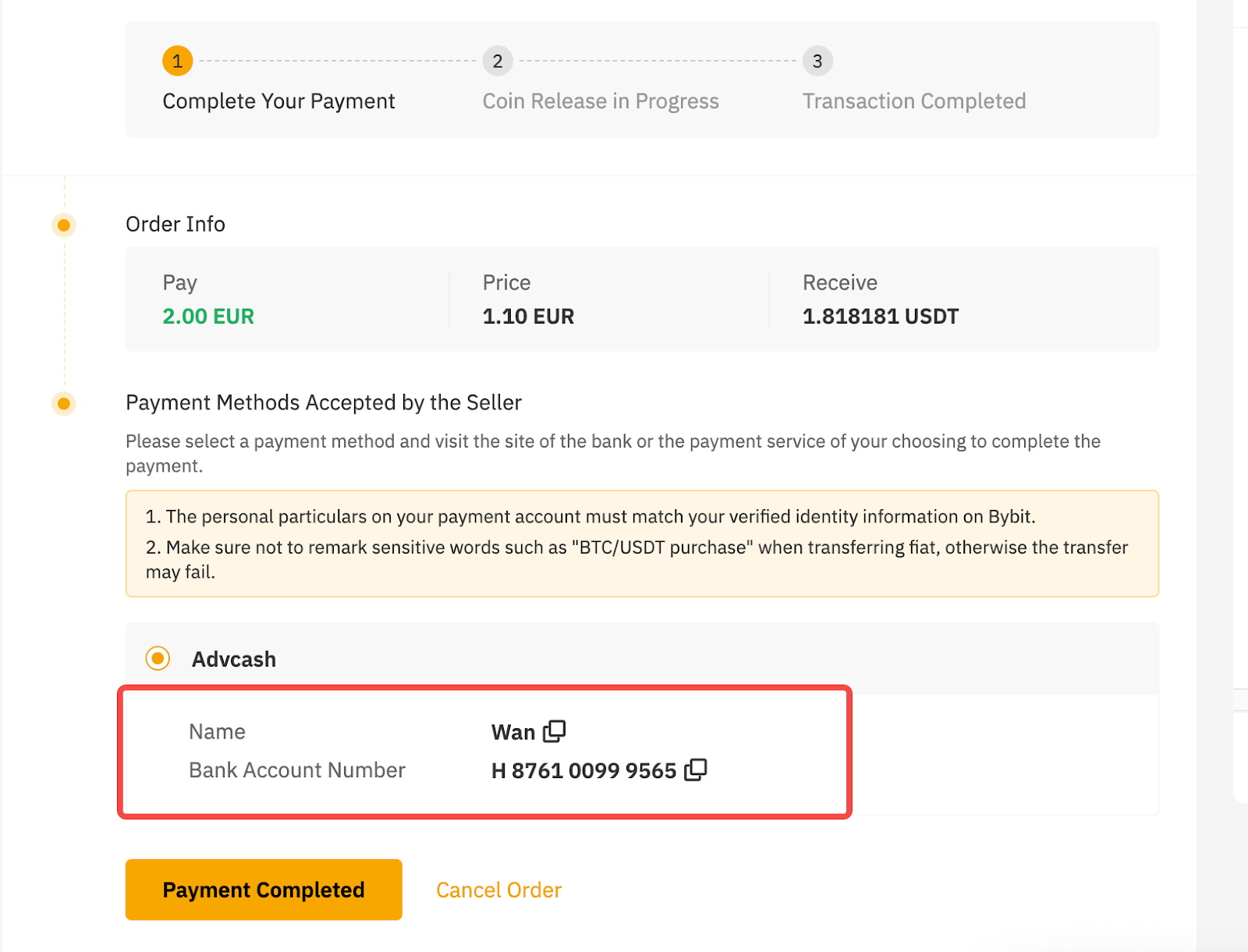Viewport: 1248px width, 952px height.
Task: Click the account number H 8761 0099 9565
Action: coord(583,771)
